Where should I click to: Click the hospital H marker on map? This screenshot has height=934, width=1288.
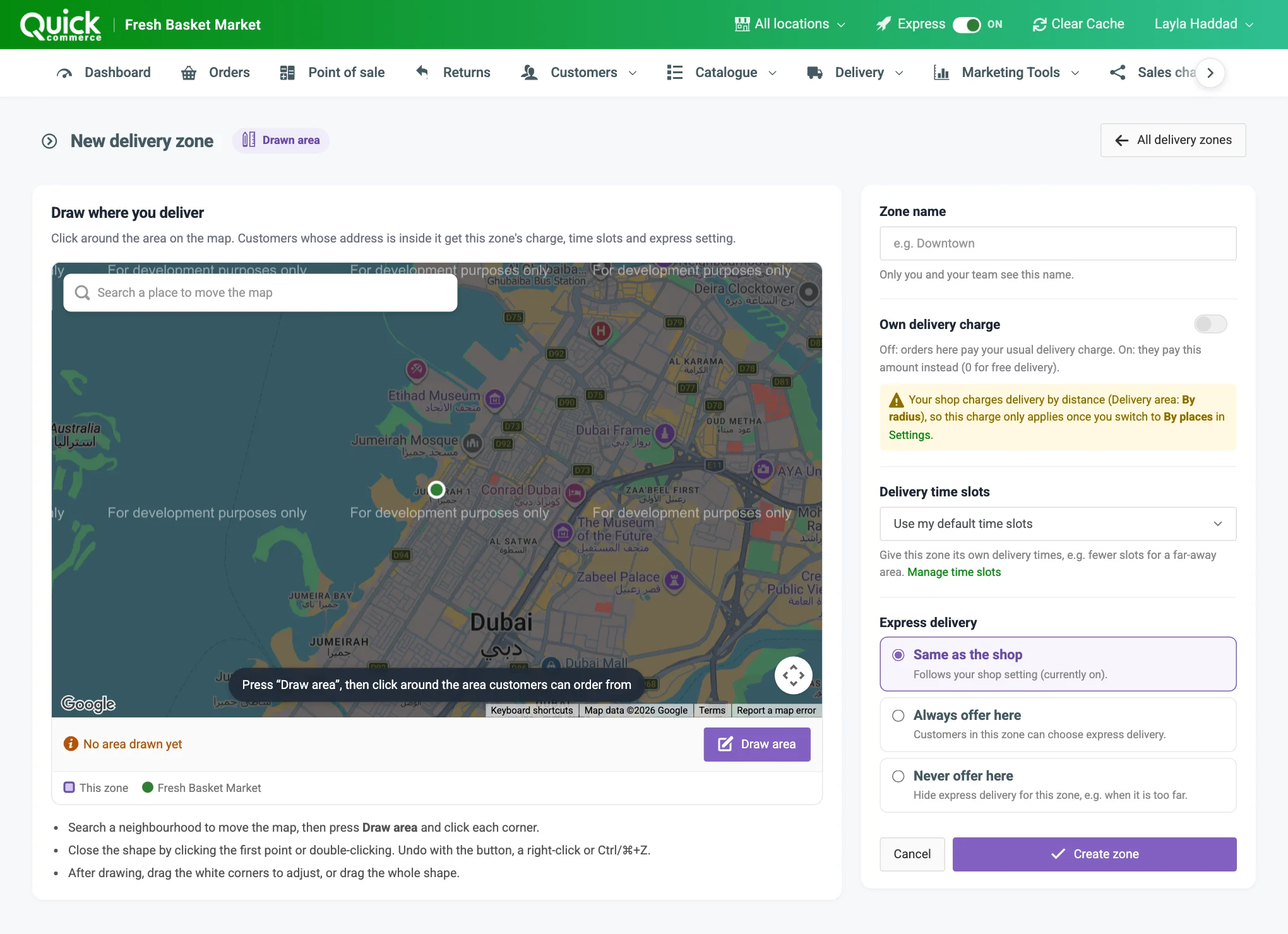pyautogui.click(x=600, y=330)
